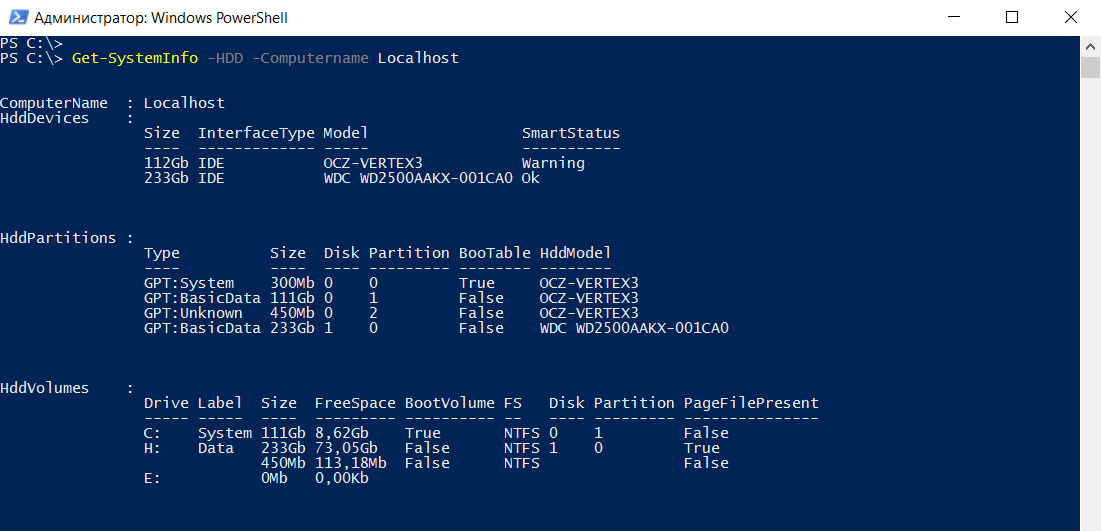The image size is (1101, 531).
Task: Click the -HDD parameter in the command
Action: [x=225, y=58]
